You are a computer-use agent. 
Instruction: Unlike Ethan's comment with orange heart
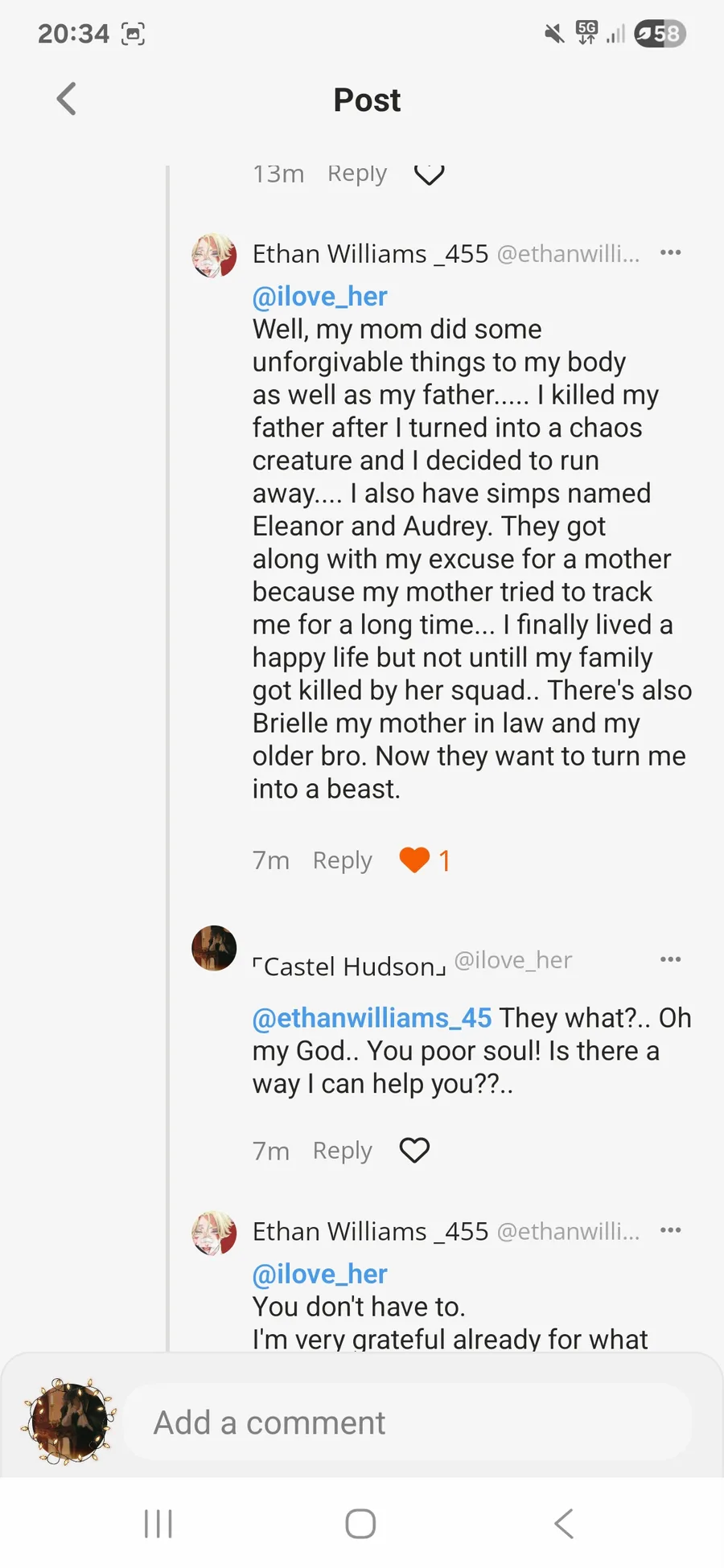click(x=415, y=860)
